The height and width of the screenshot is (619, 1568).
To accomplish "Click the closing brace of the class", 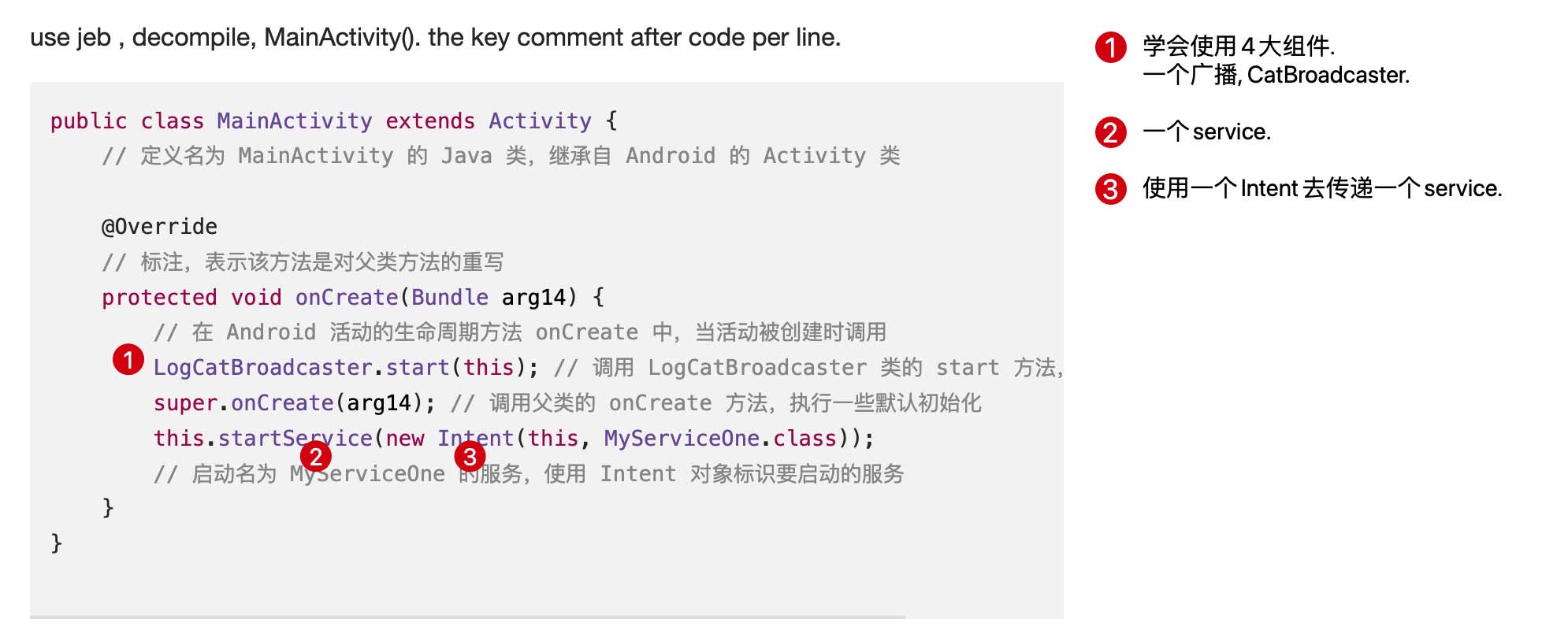I will point(56,543).
